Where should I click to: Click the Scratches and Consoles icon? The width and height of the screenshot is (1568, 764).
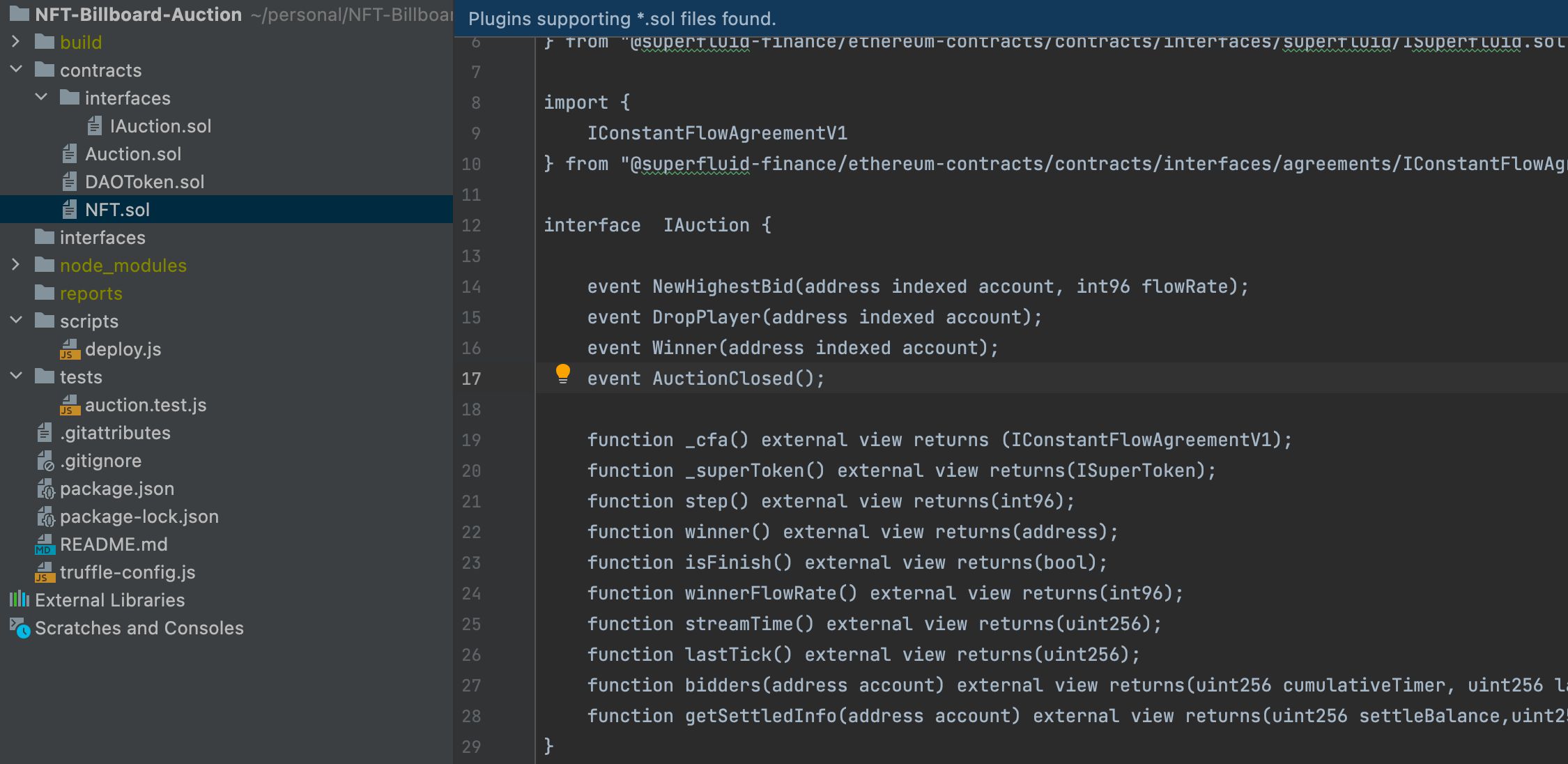coord(20,627)
